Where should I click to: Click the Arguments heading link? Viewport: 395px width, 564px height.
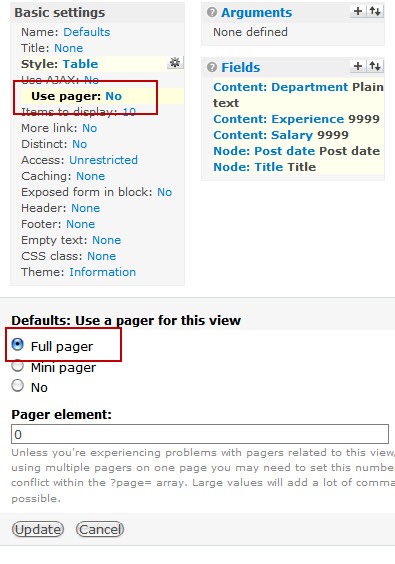tap(256, 13)
